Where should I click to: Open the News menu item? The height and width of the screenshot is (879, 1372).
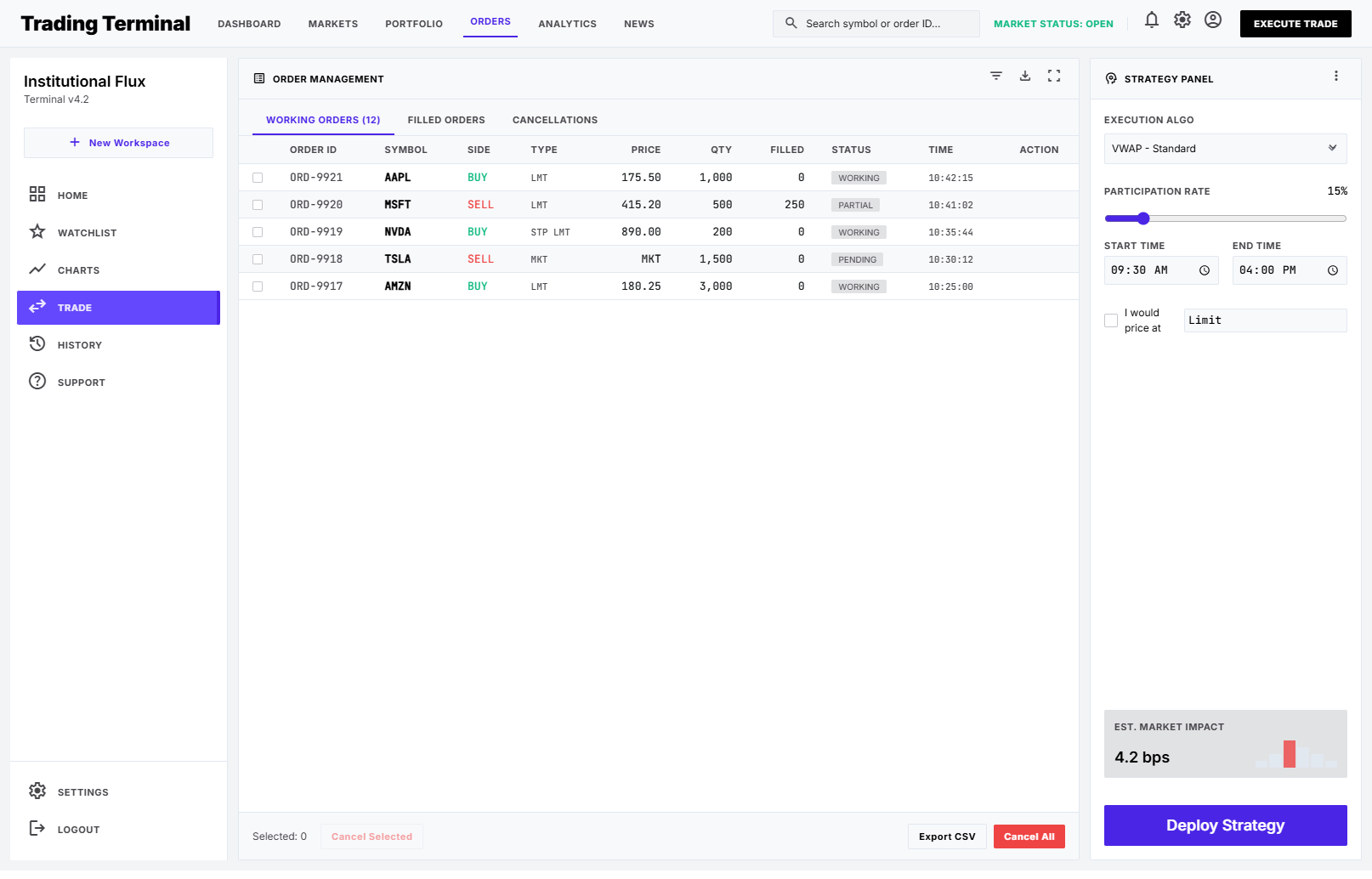click(x=639, y=24)
